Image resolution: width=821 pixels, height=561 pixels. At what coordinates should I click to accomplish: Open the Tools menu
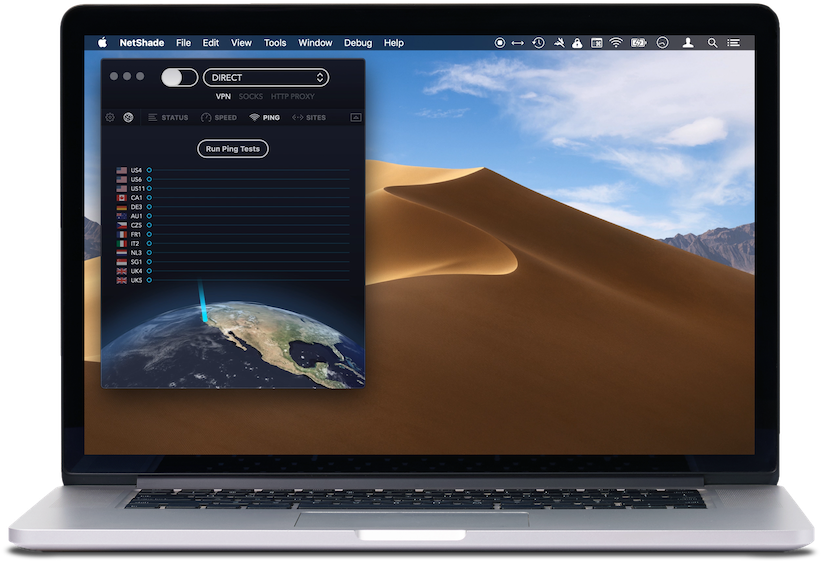pyautogui.click(x=275, y=43)
